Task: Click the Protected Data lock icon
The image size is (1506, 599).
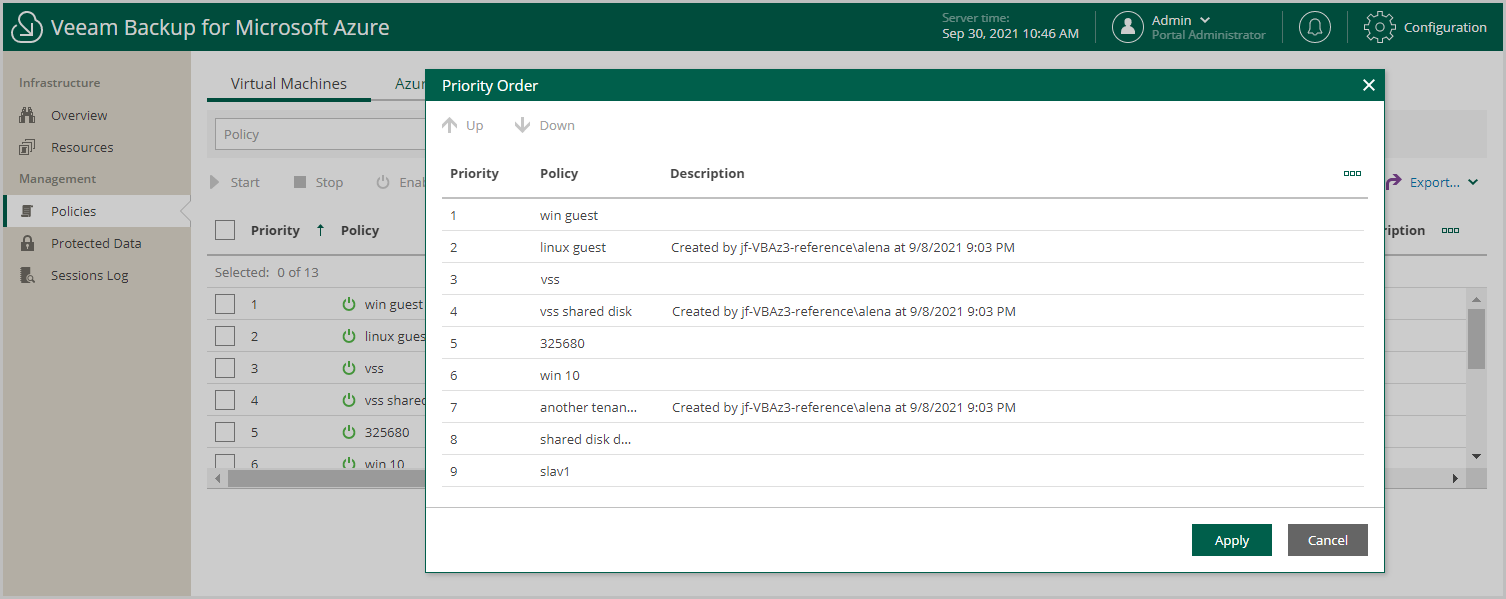Action: point(28,243)
